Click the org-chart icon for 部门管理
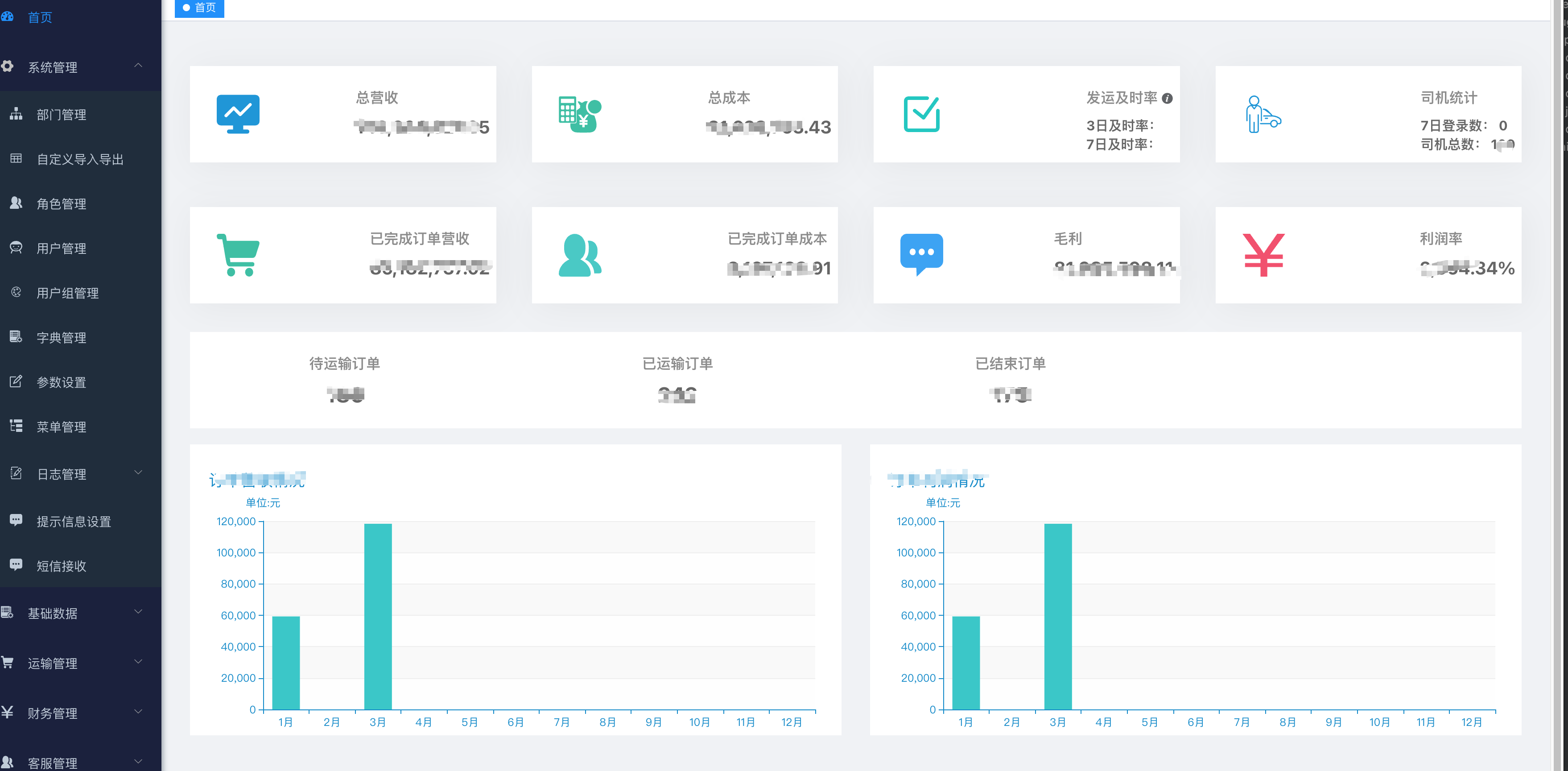This screenshot has width=1568, height=771. coord(17,114)
